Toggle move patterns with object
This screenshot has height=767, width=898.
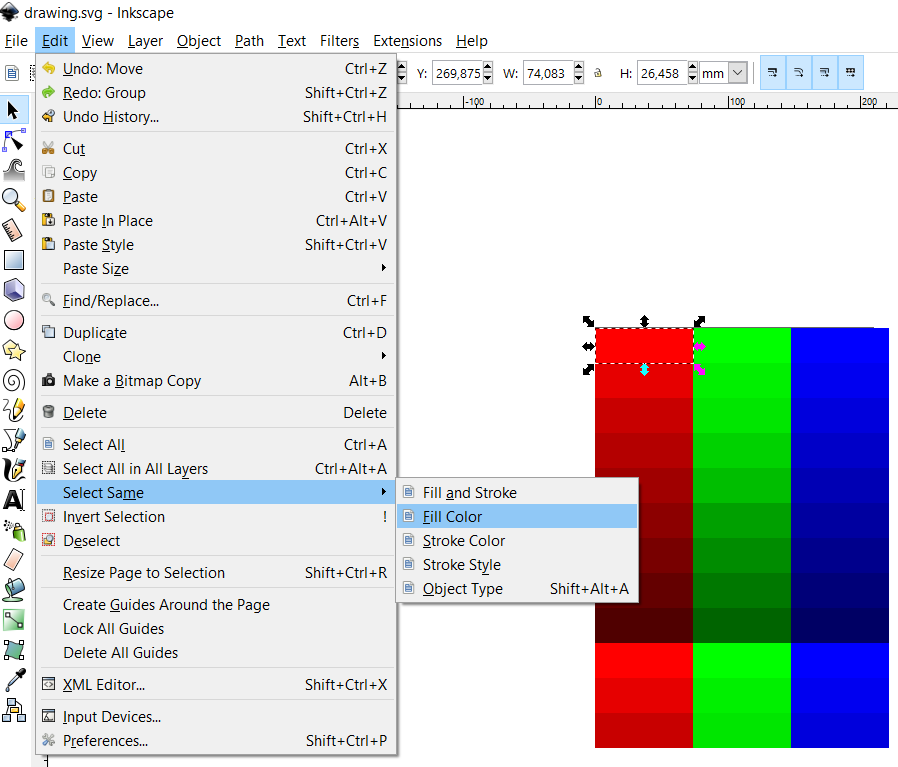pyautogui.click(x=850, y=73)
